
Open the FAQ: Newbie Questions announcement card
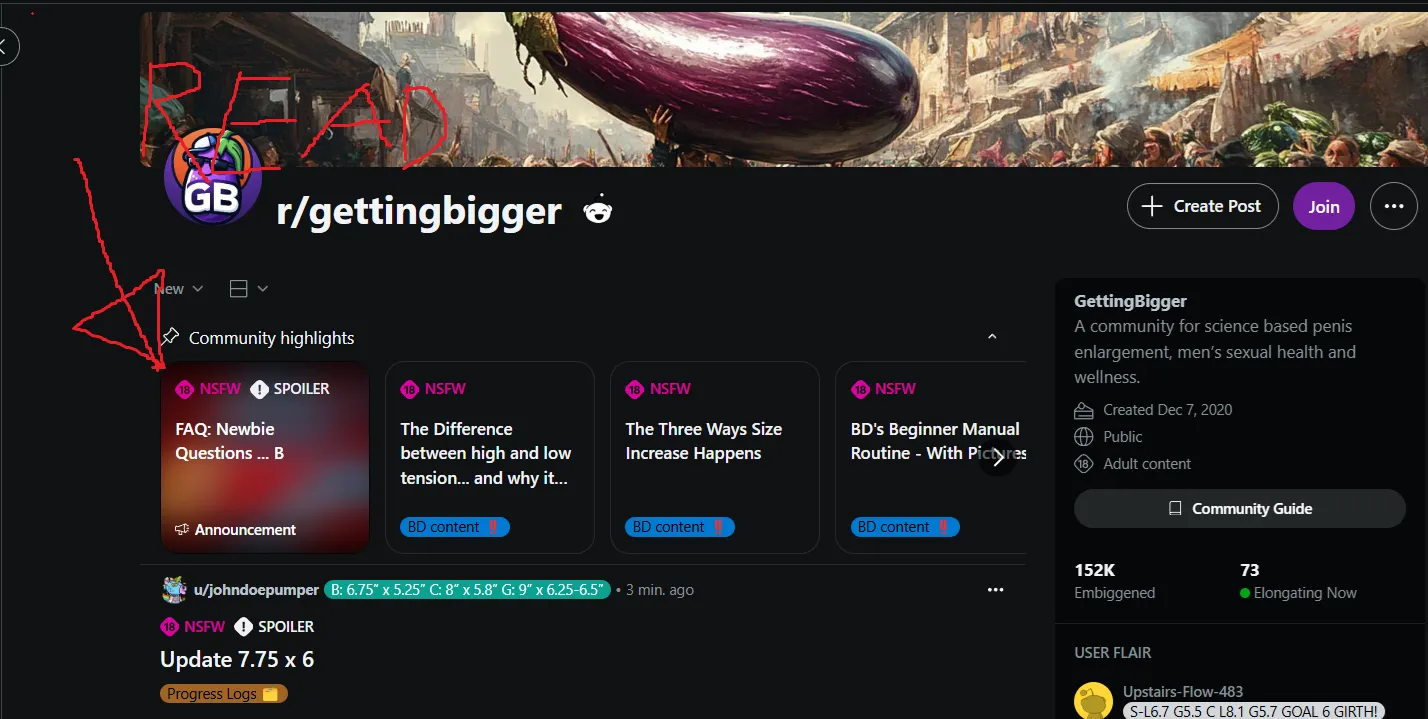265,457
